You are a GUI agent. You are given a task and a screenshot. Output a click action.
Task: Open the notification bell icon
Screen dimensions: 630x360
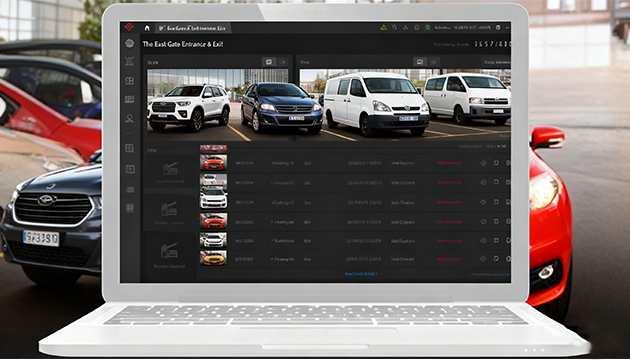coord(417,27)
